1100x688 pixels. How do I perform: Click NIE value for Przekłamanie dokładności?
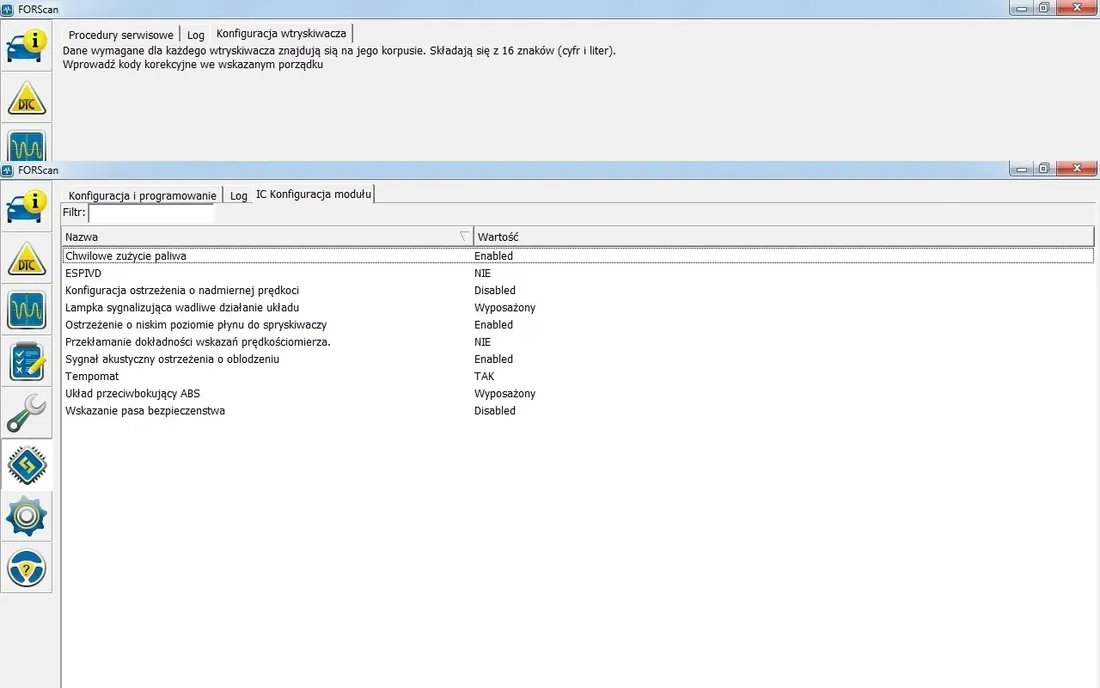point(483,342)
